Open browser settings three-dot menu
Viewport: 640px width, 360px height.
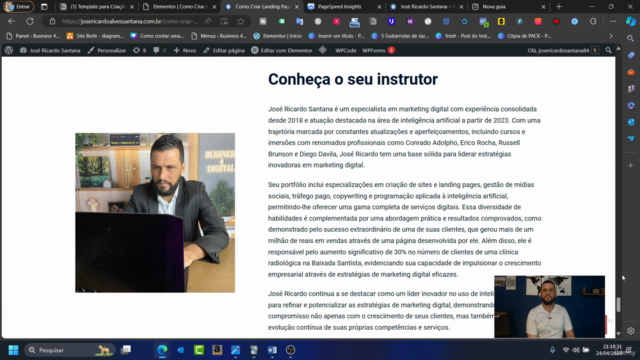(613, 21)
